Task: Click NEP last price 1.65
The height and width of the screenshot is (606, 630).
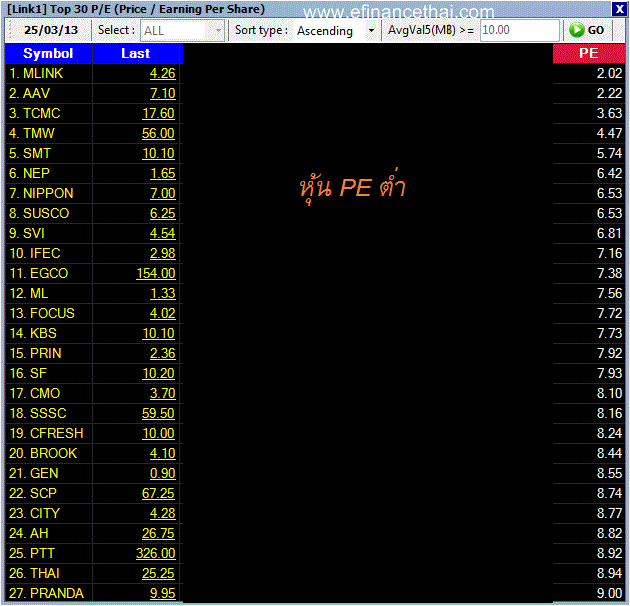Action: click(x=162, y=174)
